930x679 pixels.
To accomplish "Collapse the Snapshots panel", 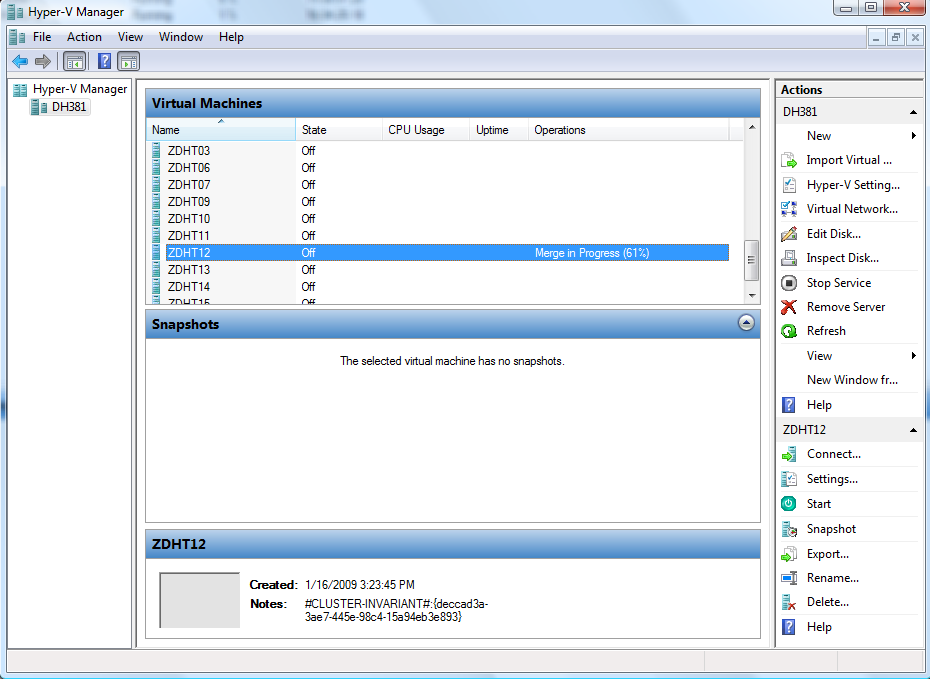I will (746, 323).
